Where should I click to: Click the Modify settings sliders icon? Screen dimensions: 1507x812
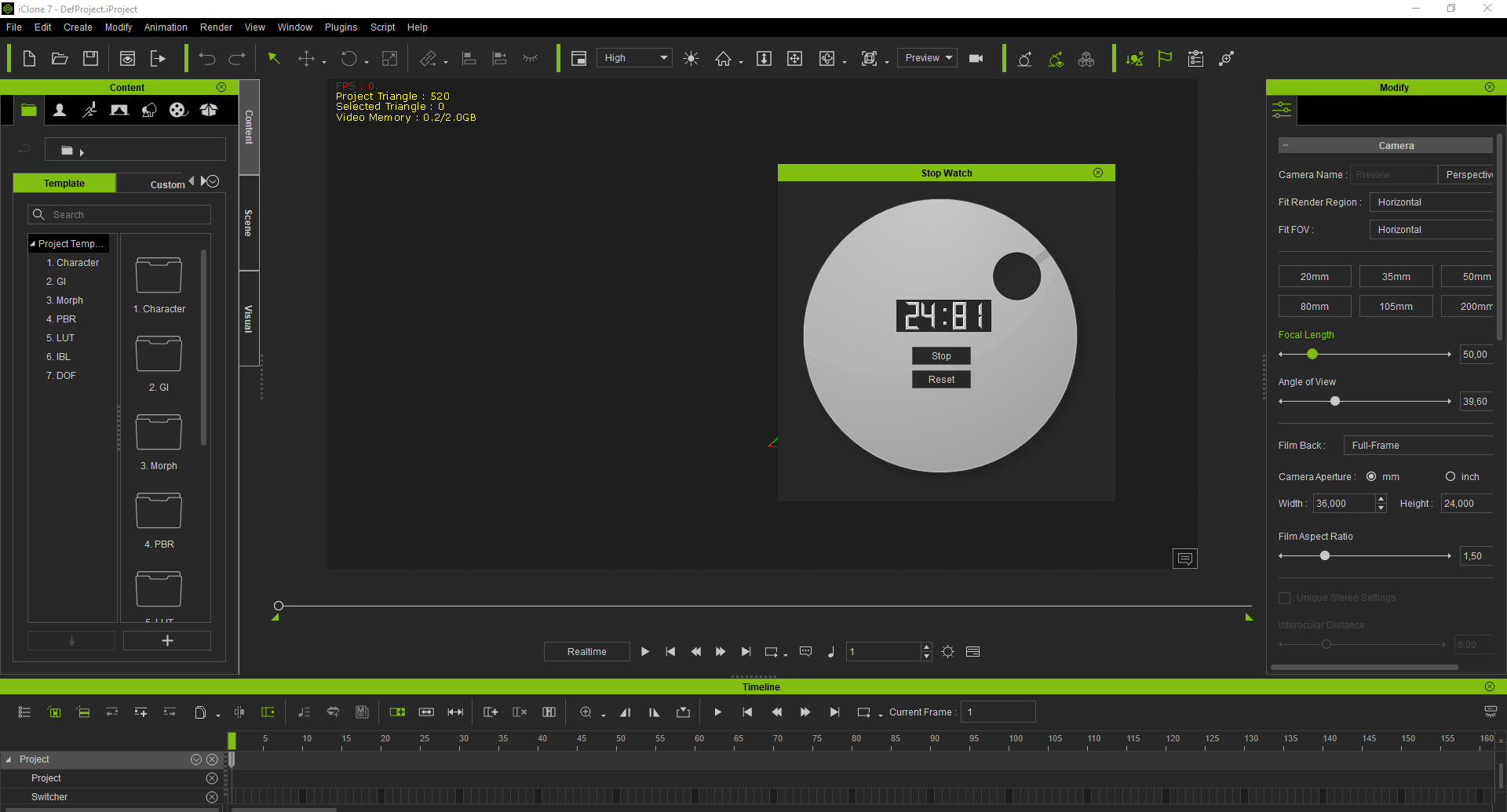1282,110
